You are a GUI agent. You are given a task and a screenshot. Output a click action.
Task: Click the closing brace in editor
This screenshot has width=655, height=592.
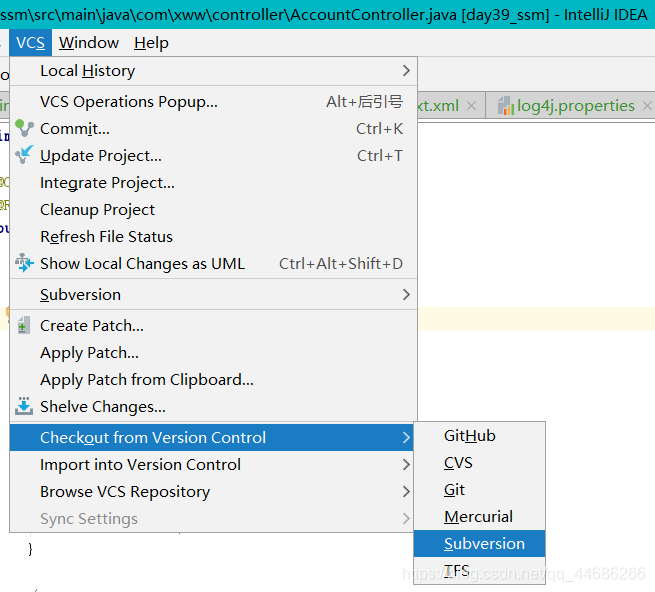(x=30, y=549)
